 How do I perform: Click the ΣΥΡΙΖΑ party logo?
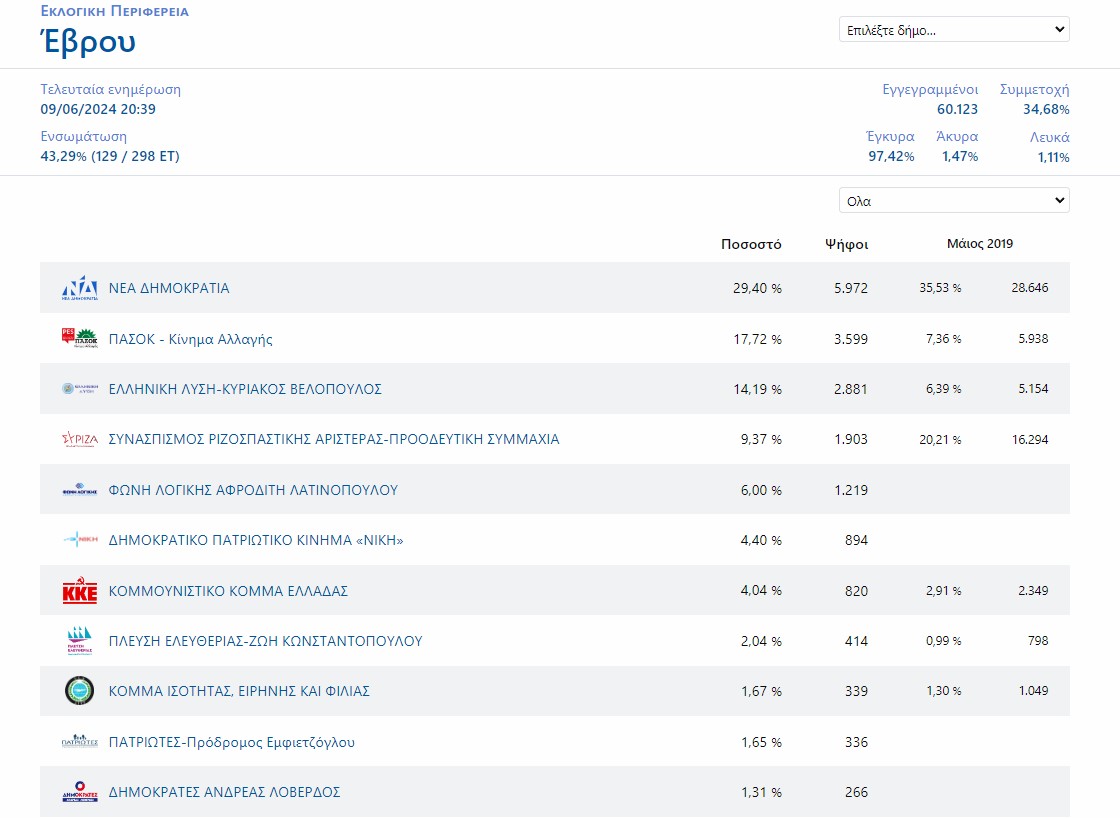(x=80, y=439)
